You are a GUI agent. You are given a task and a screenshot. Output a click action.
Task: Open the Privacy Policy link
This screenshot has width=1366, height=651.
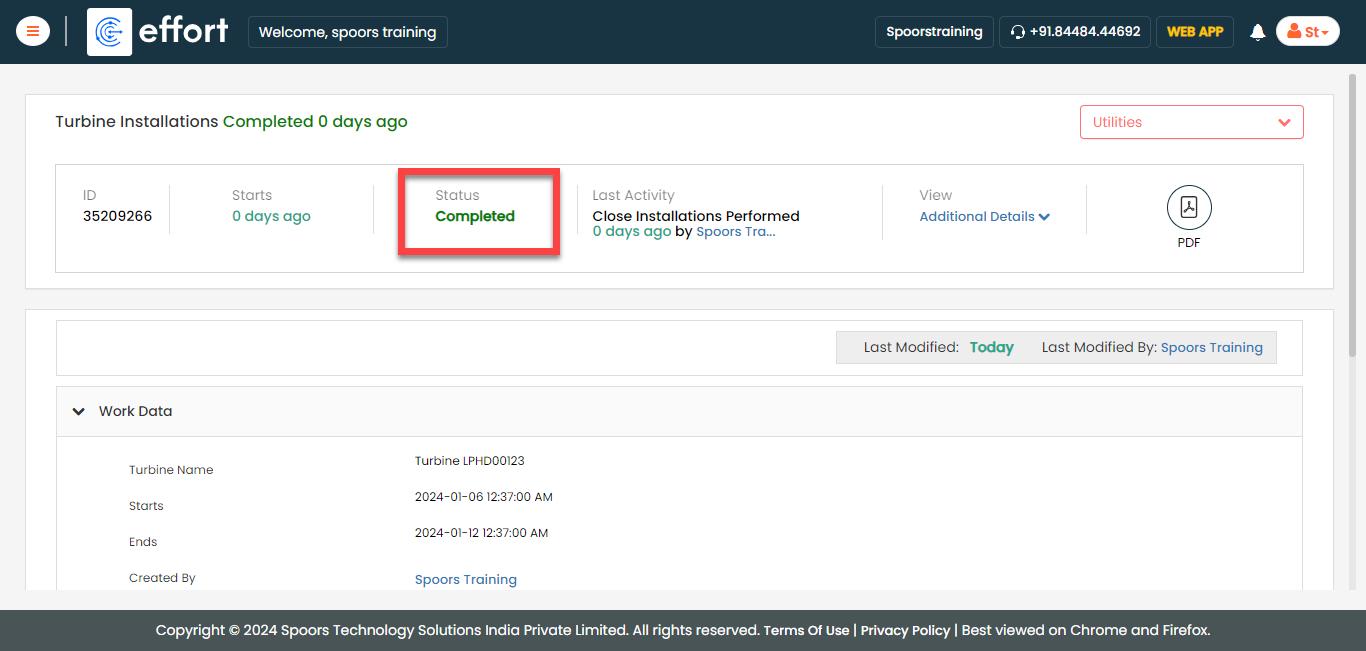tap(905, 630)
